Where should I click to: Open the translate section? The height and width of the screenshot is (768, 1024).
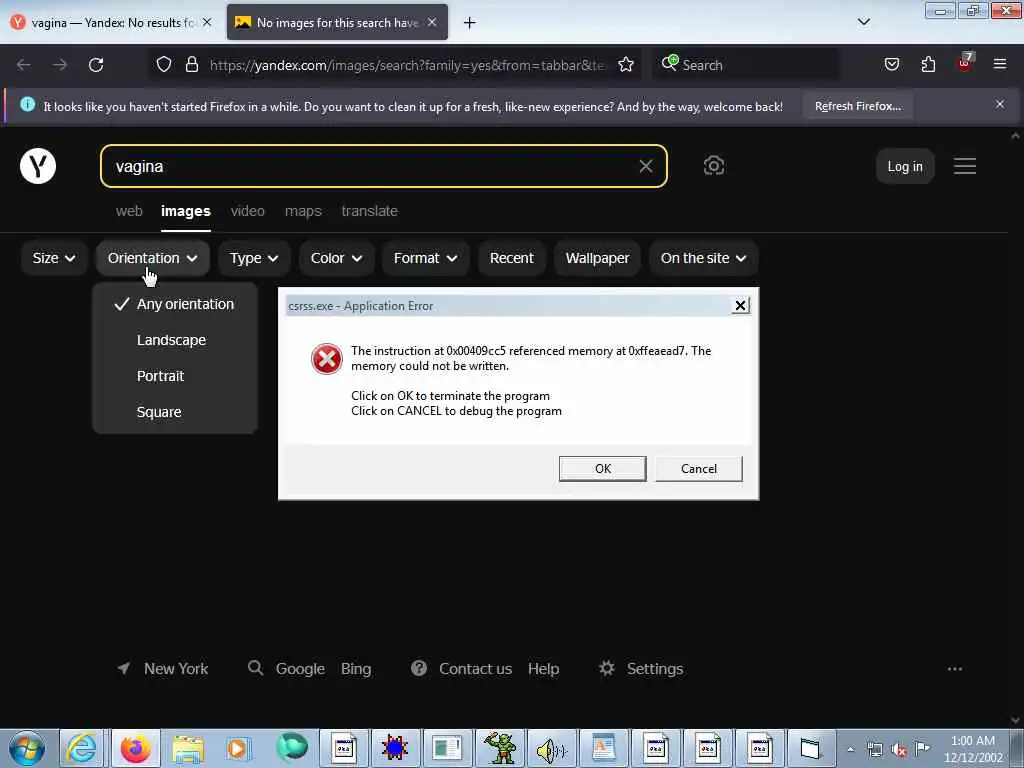(370, 211)
